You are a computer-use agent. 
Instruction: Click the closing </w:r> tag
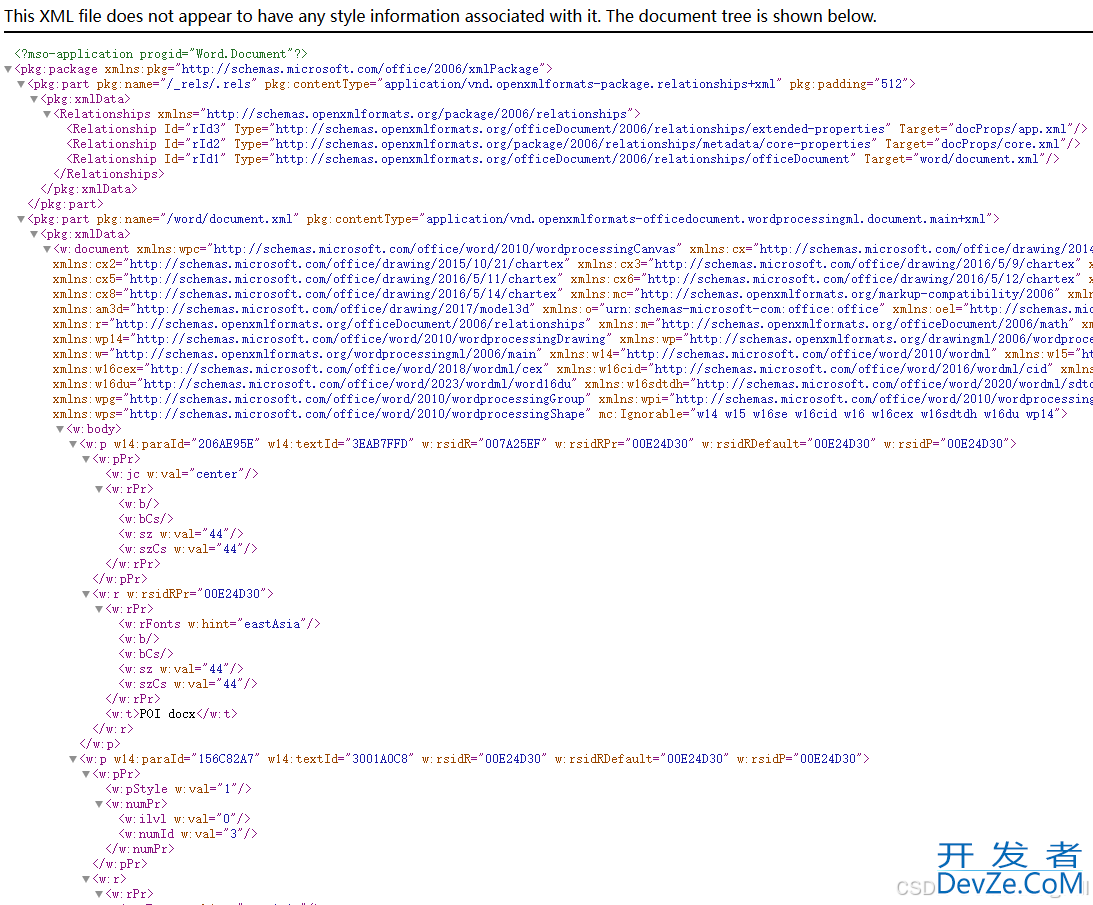coord(113,729)
